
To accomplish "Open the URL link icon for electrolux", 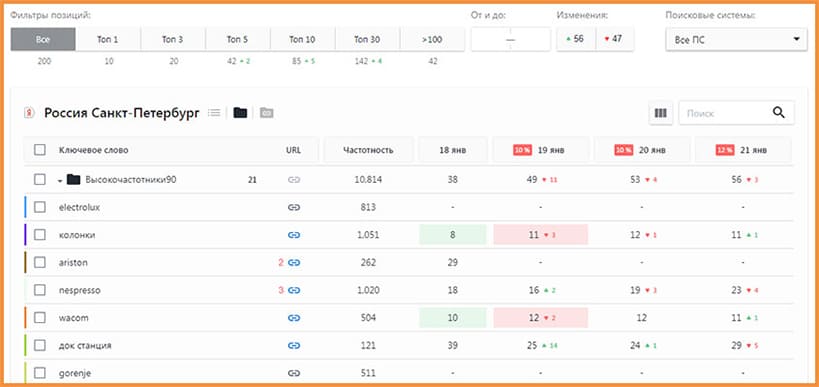I will [x=294, y=207].
